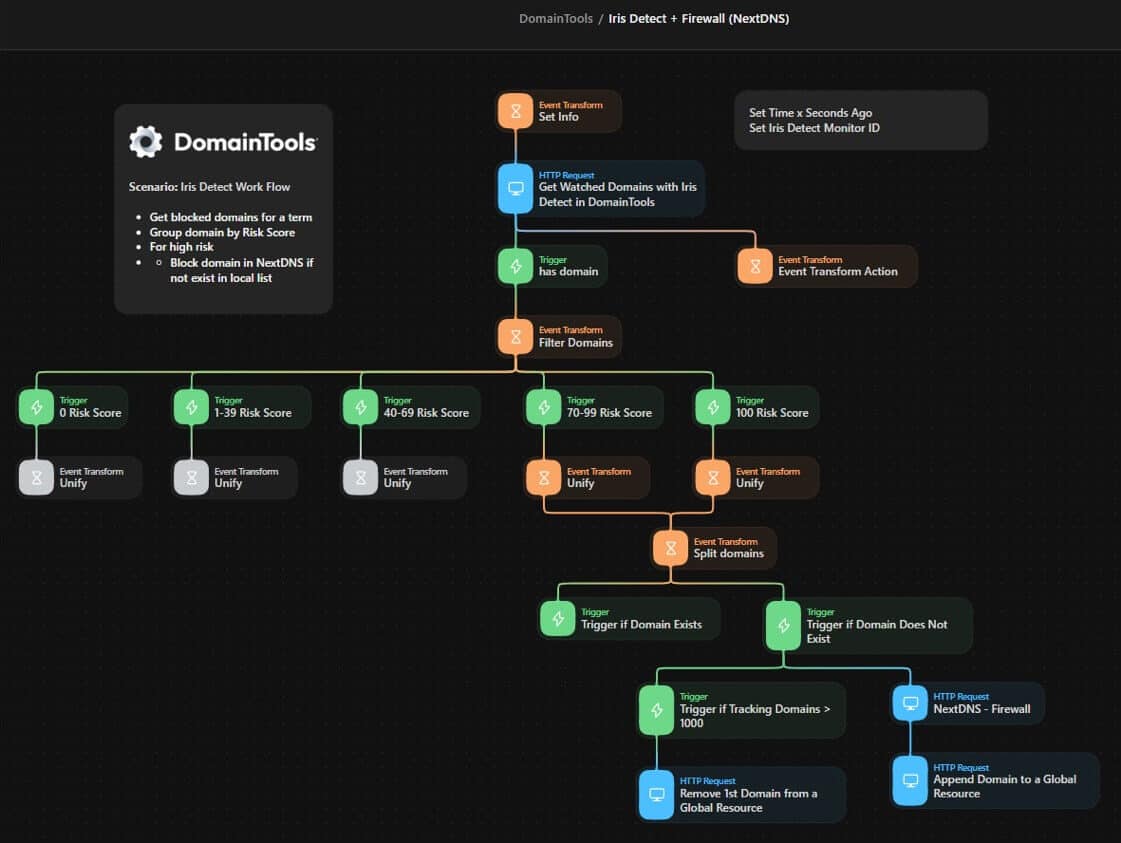Click Trigger if Domain Exists lightning icon
The width and height of the screenshot is (1121, 843).
click(x=558, y=618)
